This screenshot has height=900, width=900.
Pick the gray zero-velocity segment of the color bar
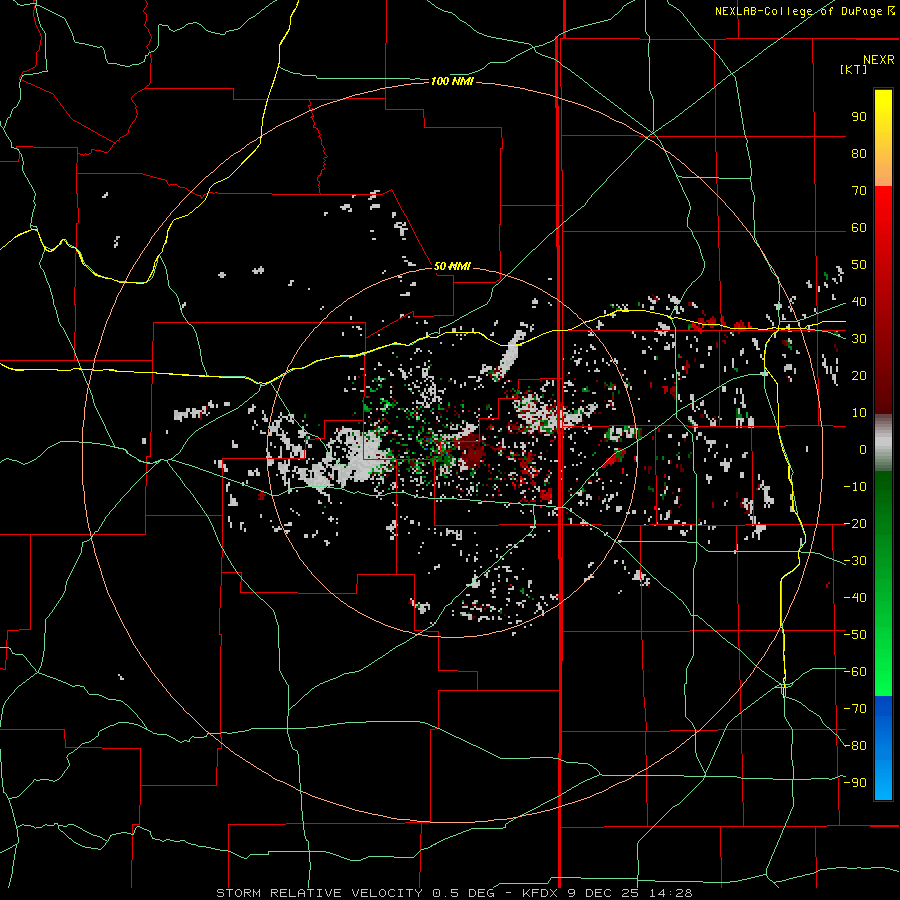coord(883,443)
